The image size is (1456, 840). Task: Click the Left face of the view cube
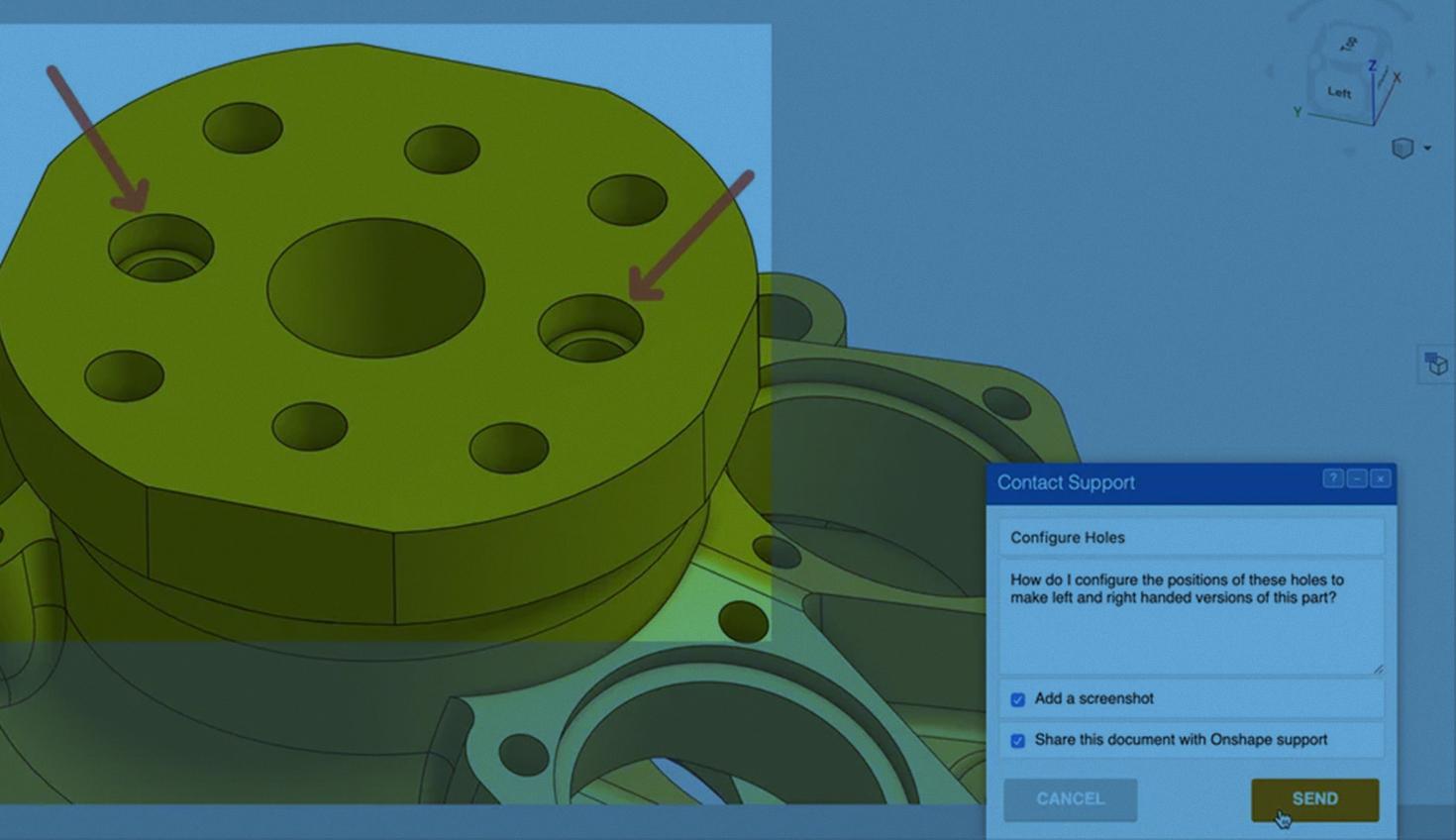pos(1339,93)
